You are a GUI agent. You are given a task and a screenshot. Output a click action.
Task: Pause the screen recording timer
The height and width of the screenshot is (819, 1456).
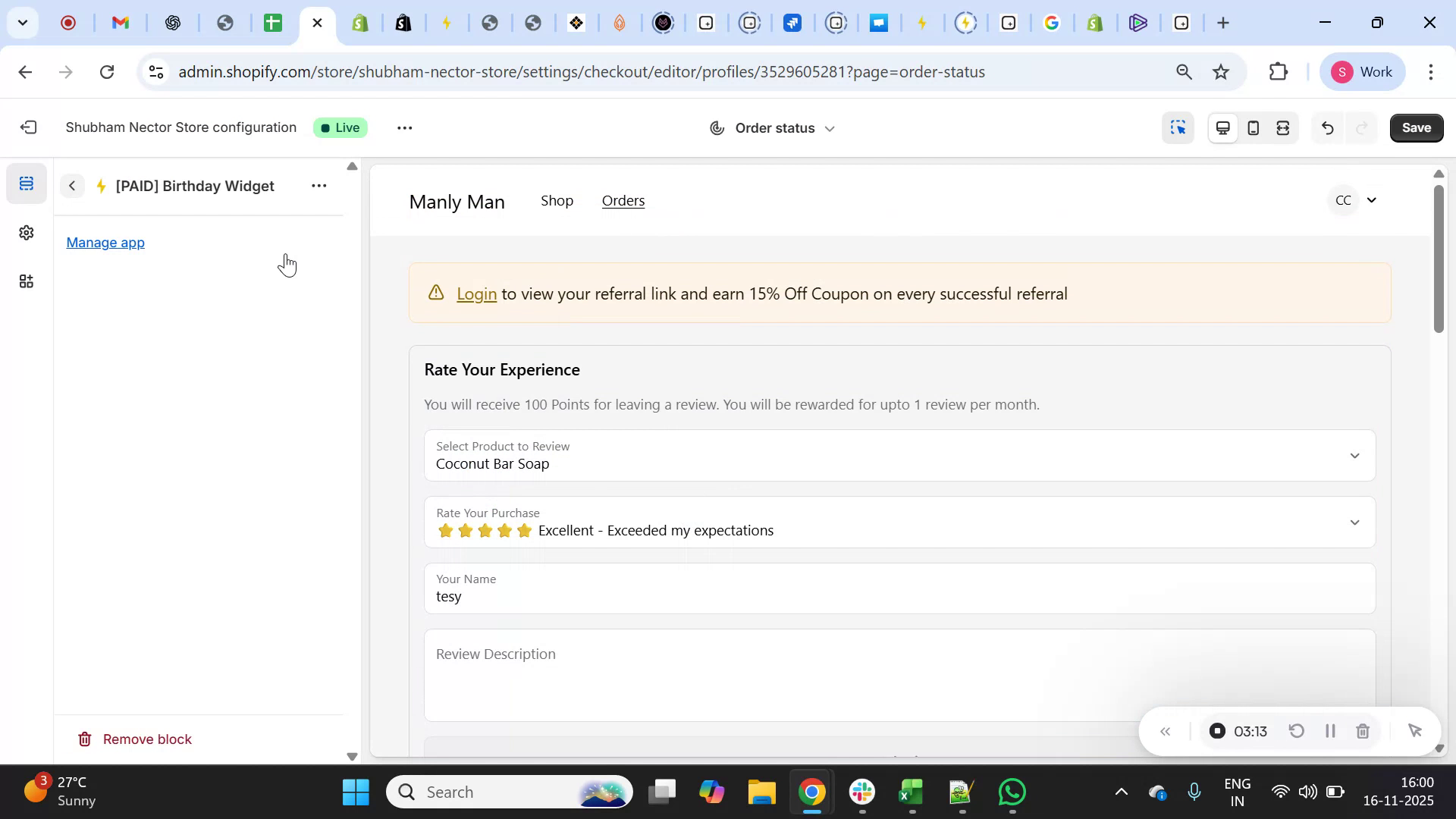pyautogui.click(x=1329, y=730)
